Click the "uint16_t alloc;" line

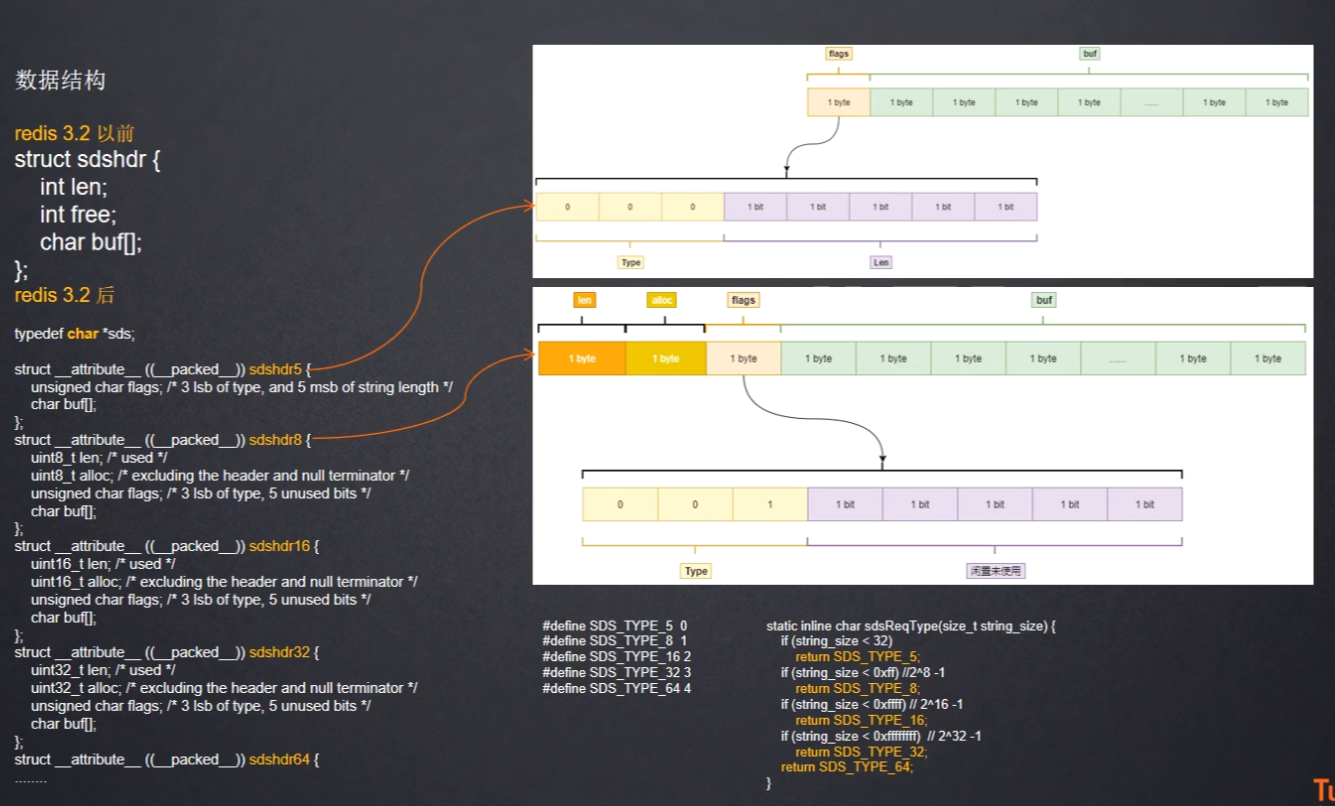[224, 582]
